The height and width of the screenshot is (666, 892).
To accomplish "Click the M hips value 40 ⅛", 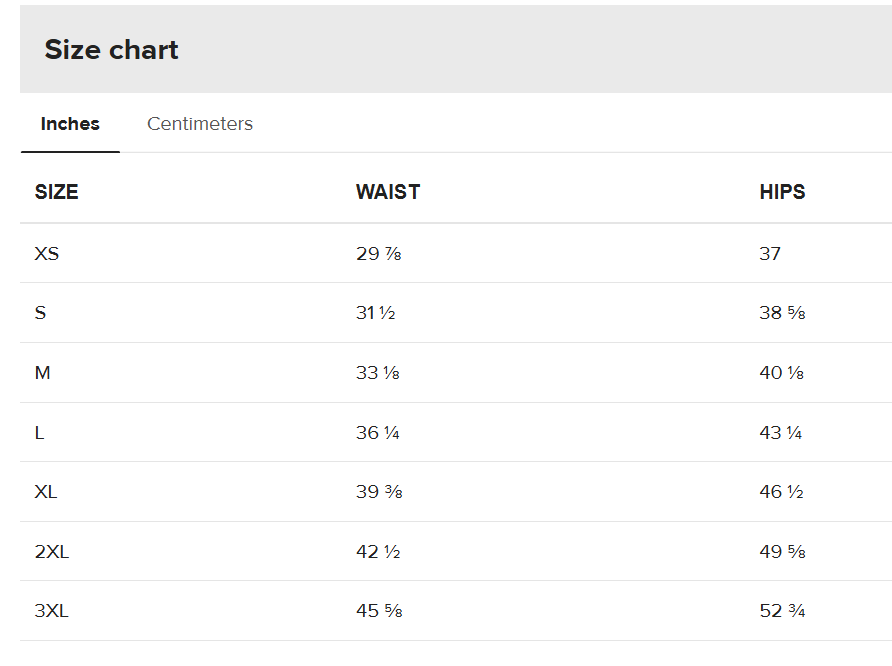I will (782, 373).
